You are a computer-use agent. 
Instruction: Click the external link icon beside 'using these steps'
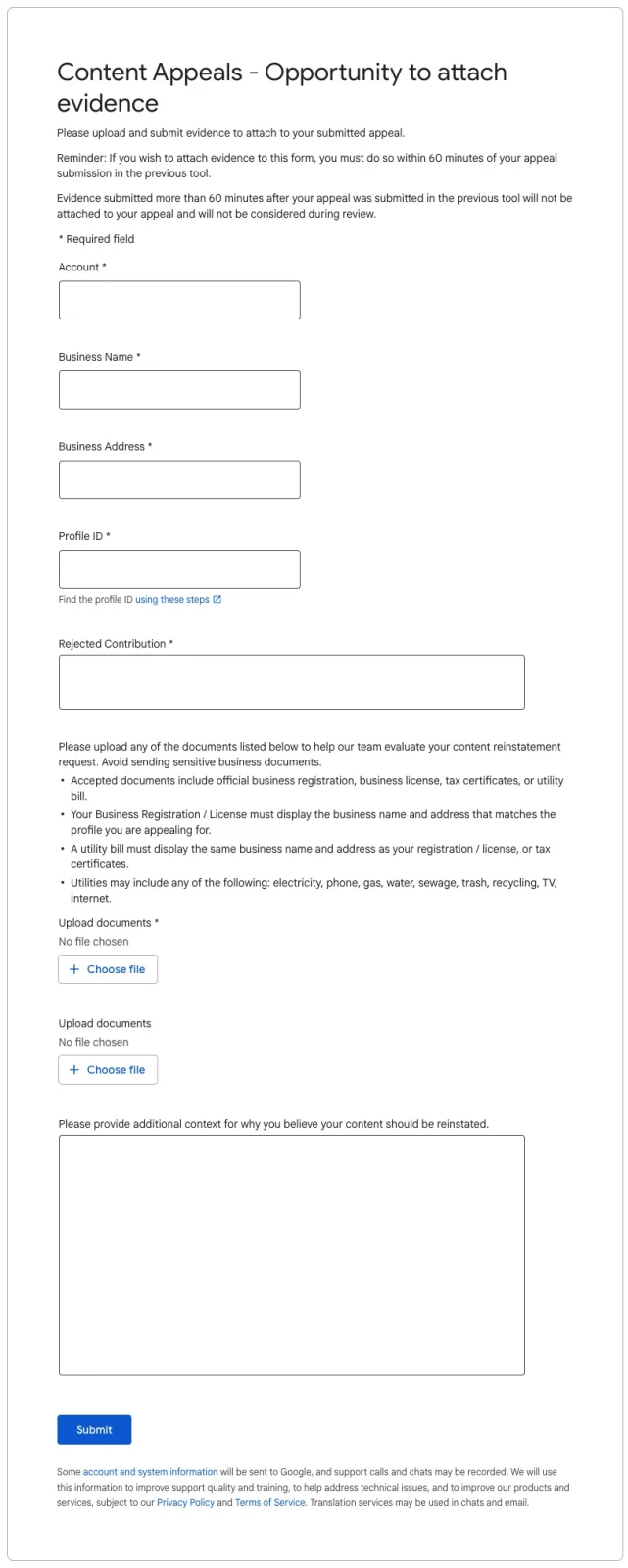[217, 598]
